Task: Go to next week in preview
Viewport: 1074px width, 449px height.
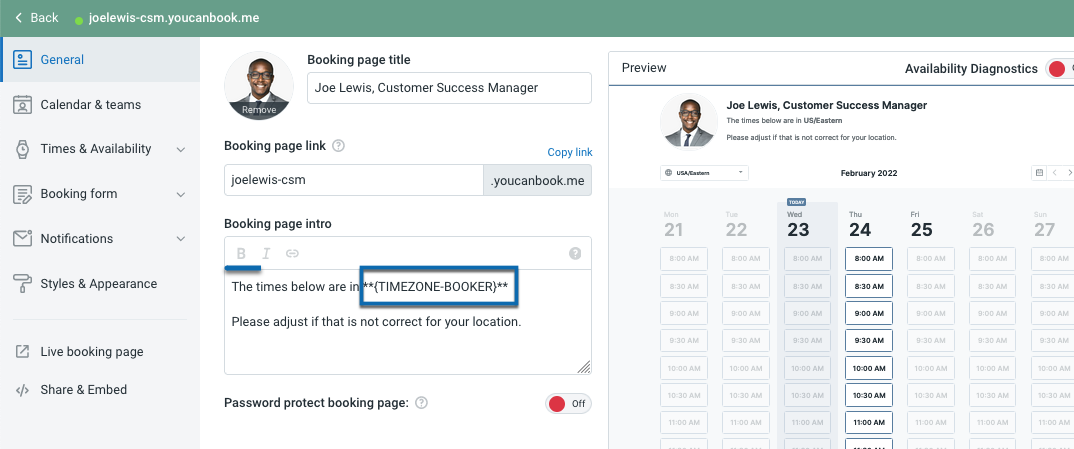Action: [1068, 173]
